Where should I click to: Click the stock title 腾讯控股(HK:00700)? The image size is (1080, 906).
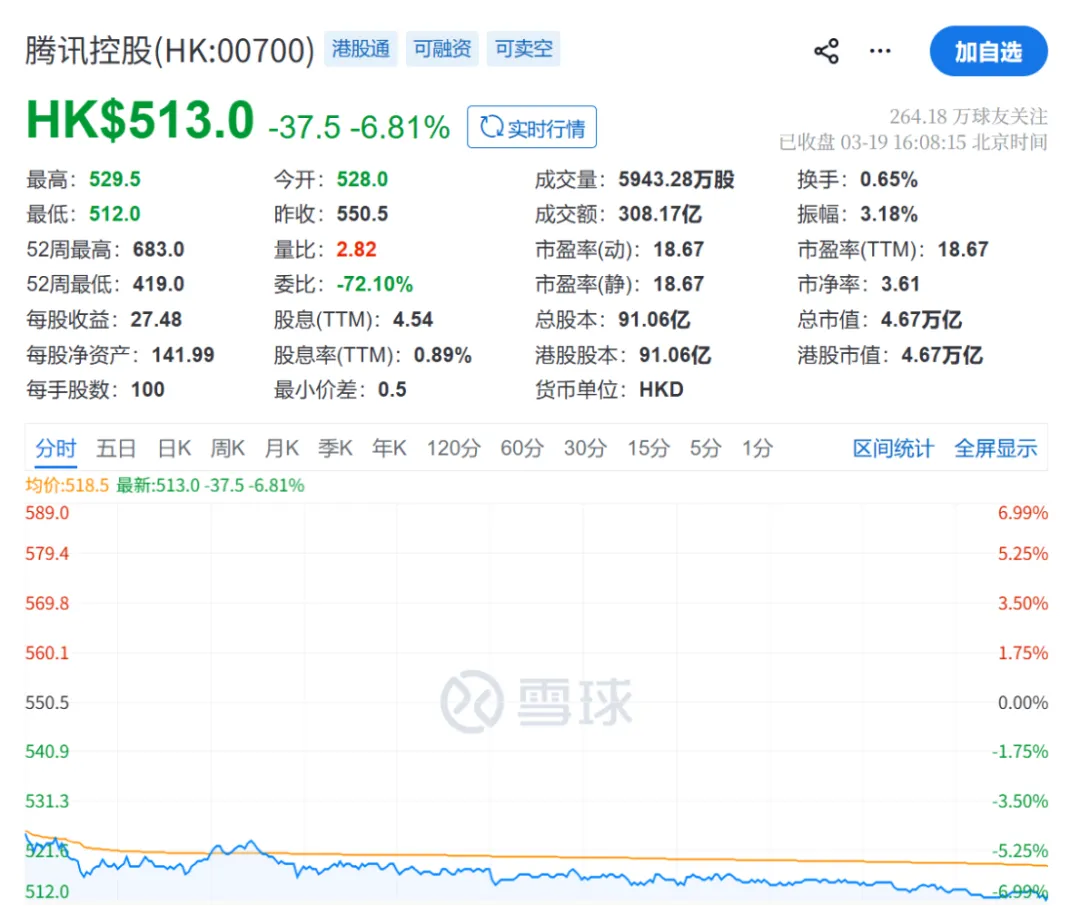169,51
